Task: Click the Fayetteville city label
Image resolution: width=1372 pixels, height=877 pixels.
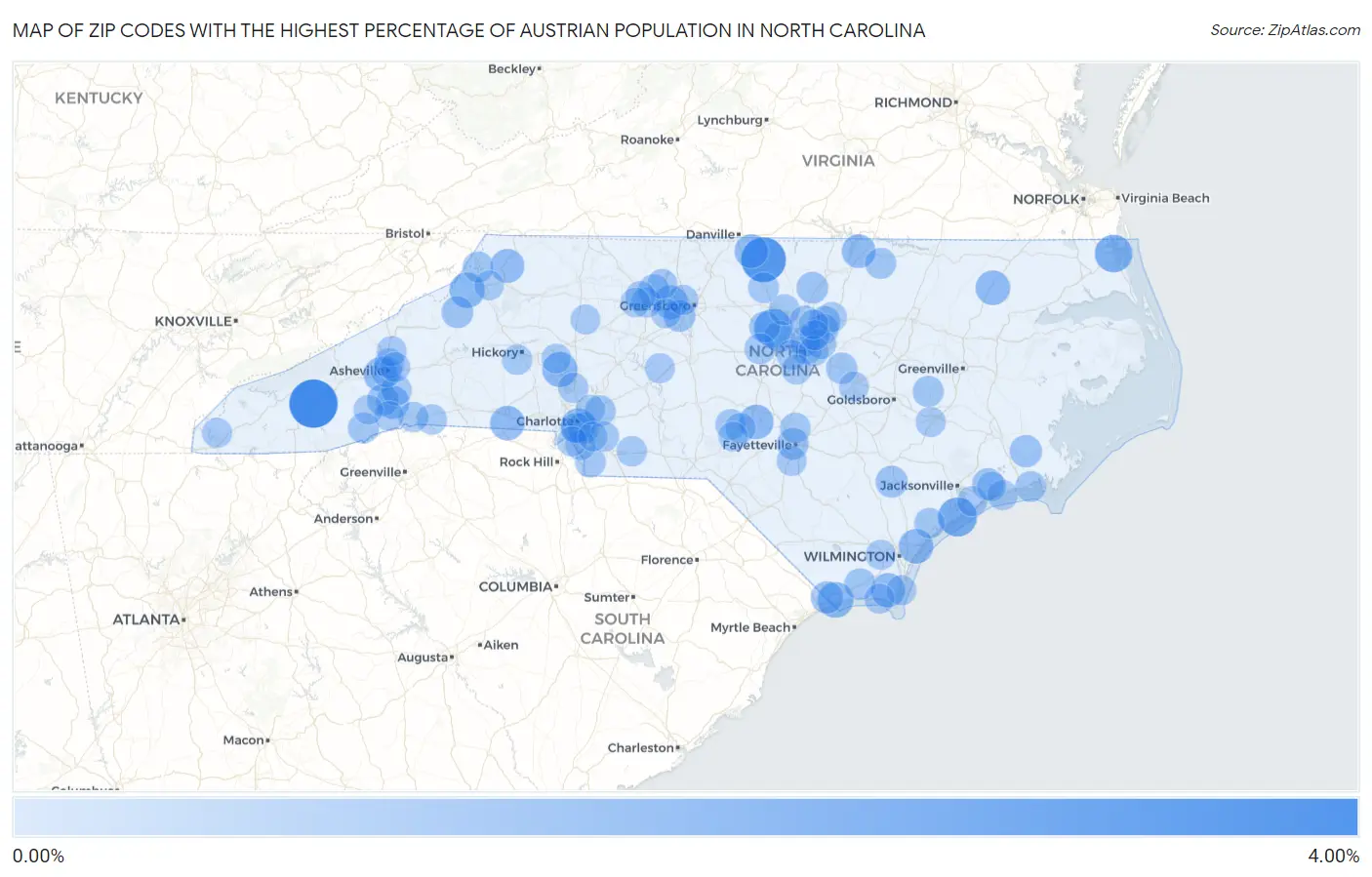Action: coord(757,445)
